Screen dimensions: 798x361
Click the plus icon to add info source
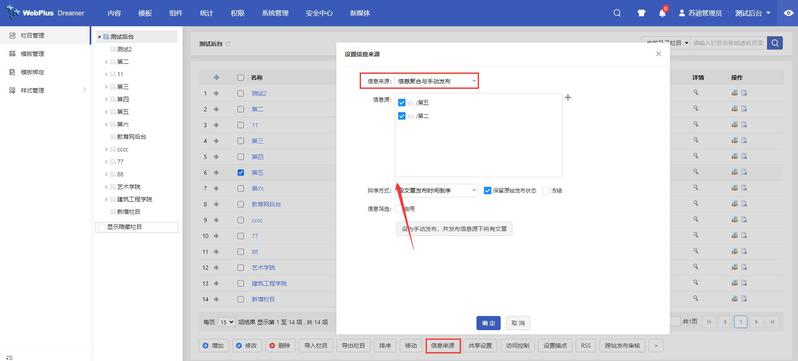tap(568, 97)
